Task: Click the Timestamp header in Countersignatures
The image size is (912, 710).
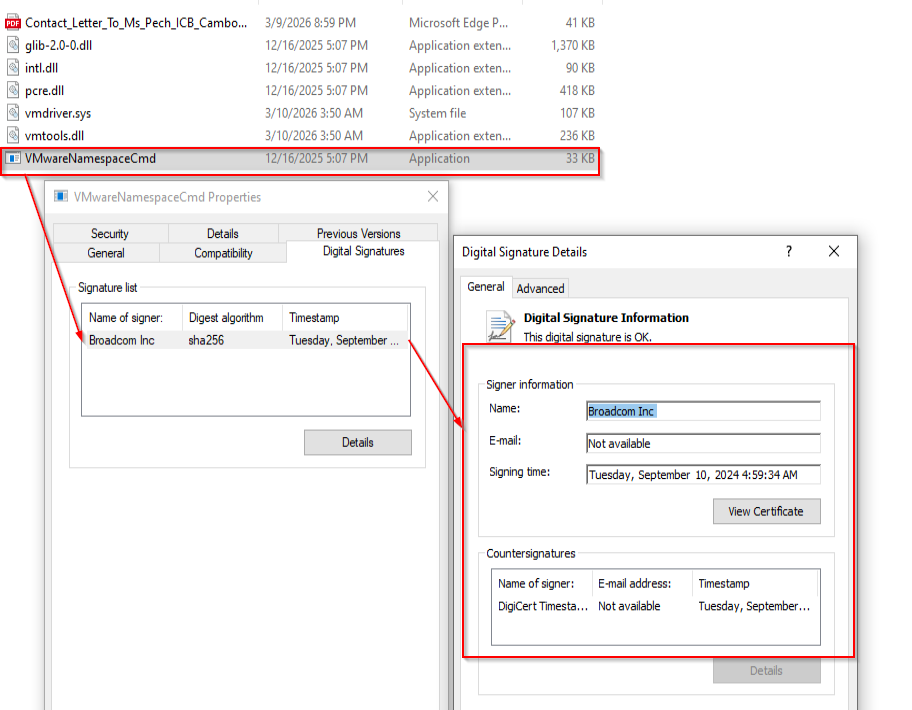Action: coord(755,583)
